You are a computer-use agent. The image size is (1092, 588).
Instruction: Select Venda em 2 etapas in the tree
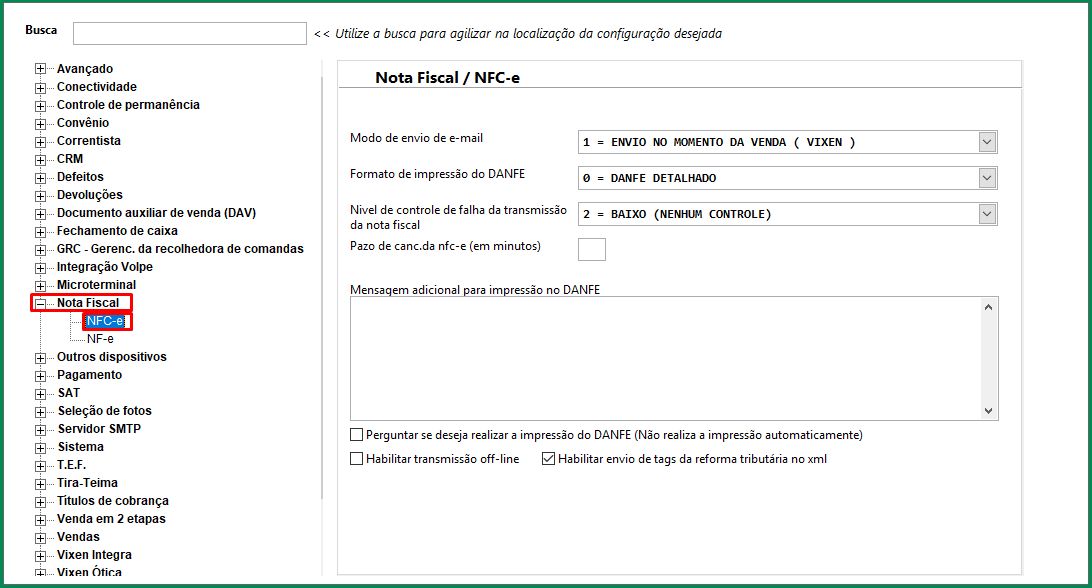click(111, 519)
